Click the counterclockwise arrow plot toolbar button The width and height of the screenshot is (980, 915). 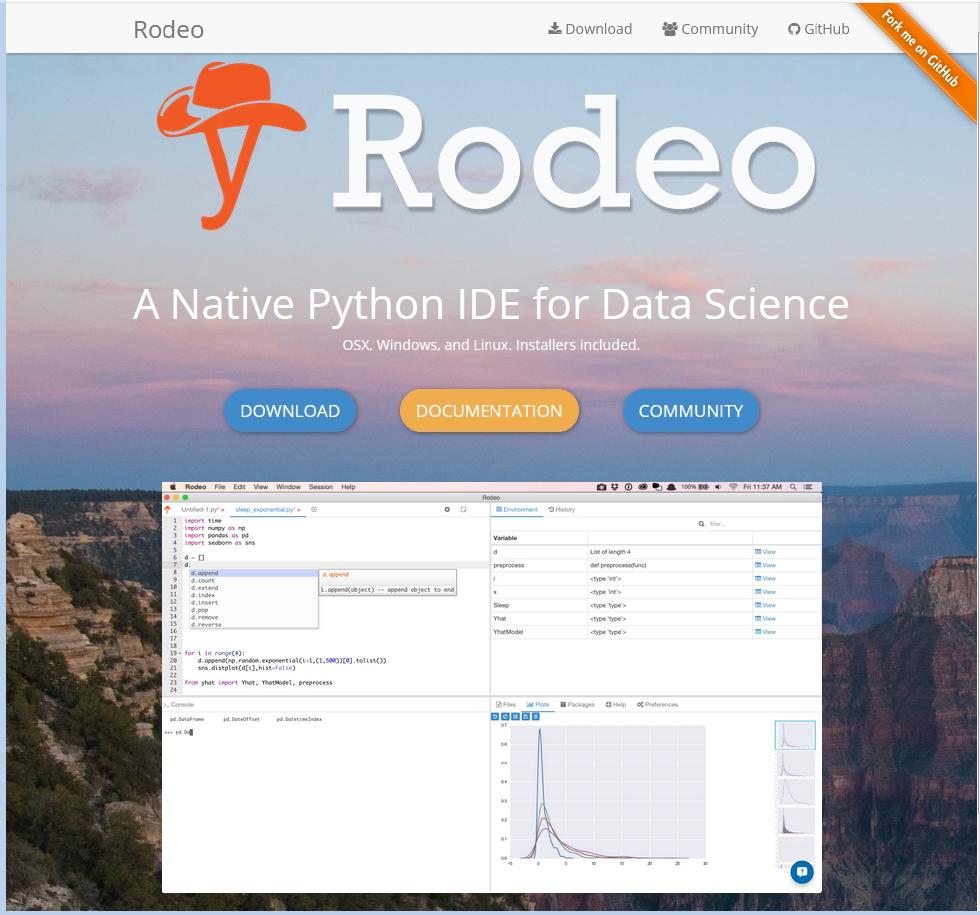[x=495, y=716]
